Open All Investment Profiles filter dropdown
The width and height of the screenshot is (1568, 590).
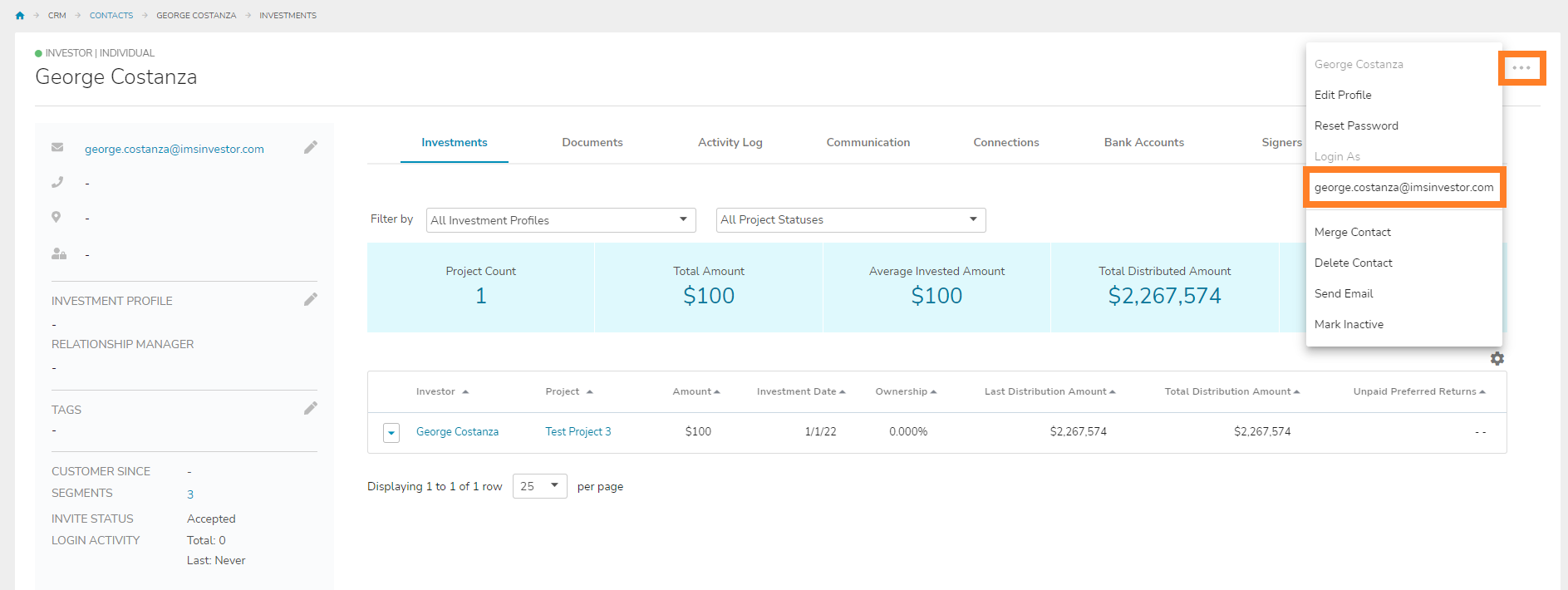click(x=561, y=220)
